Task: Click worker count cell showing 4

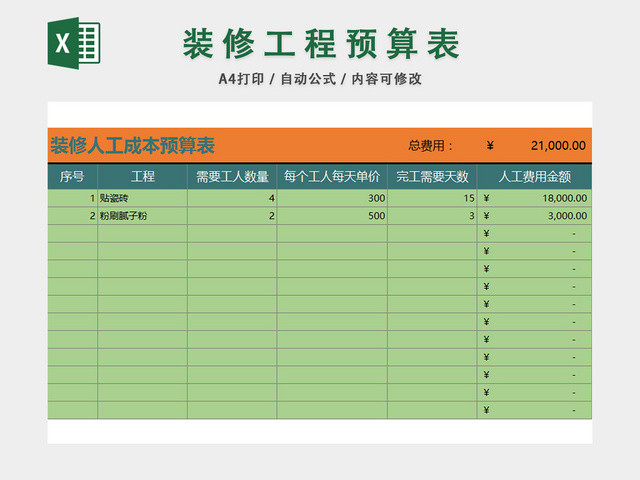Action: click(232, 198)
